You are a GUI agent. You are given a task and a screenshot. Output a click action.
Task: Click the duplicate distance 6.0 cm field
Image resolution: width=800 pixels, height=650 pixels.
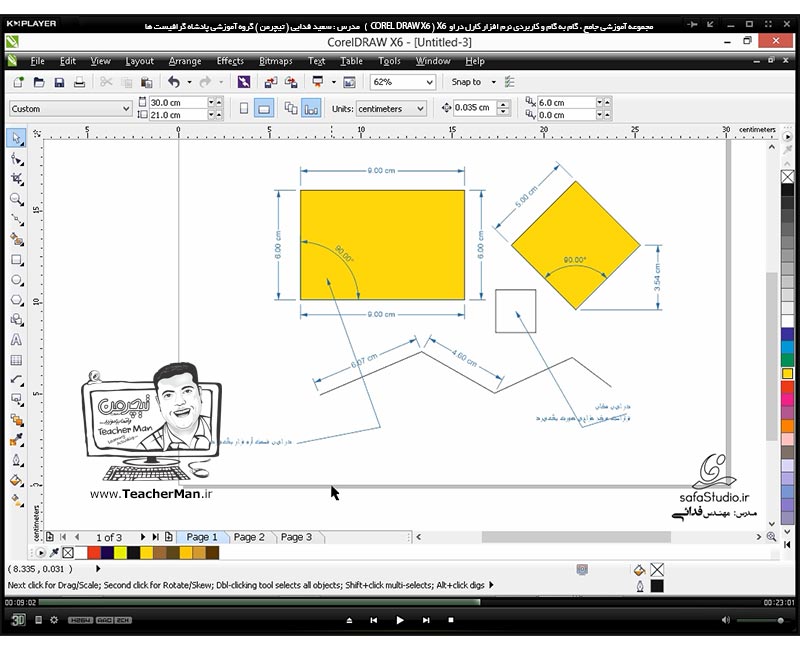[x=566, y=103]
